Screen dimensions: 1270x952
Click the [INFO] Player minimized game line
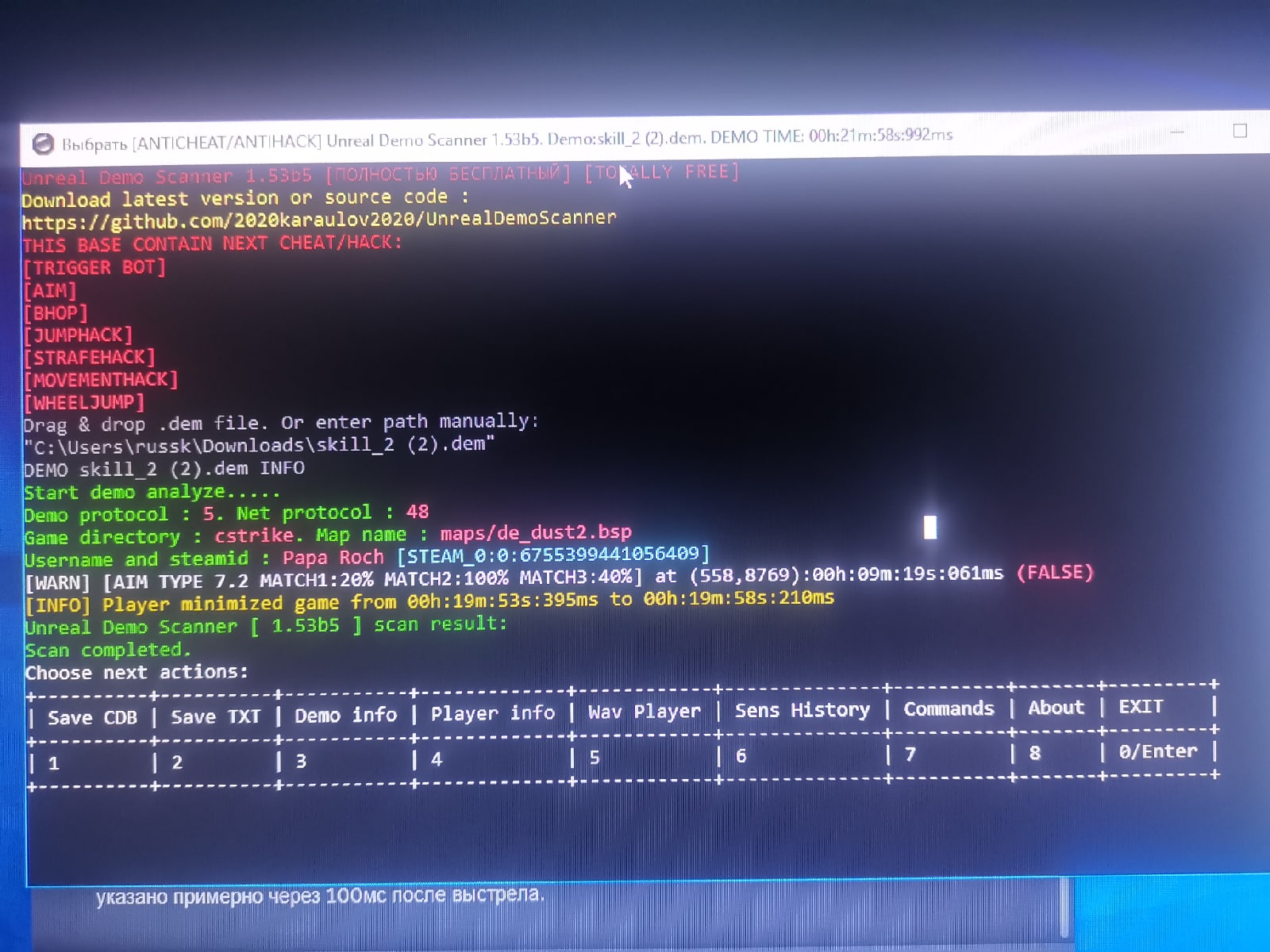click(x=429, y=601)
